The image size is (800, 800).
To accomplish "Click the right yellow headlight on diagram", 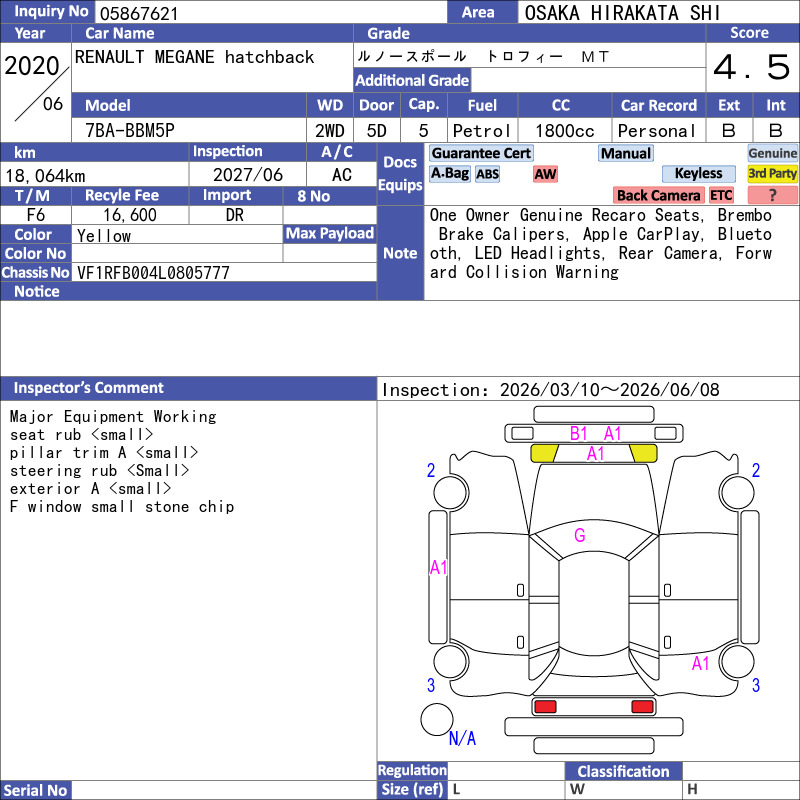I will coord(643,453).
